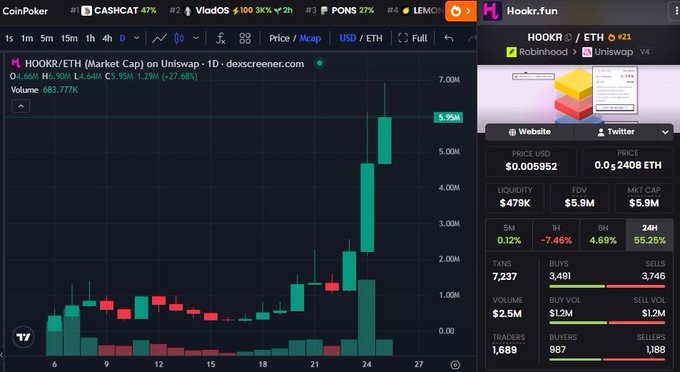
Task: Select the 4h timeframe
Action: pyautogui.click(x=107, y=39)
